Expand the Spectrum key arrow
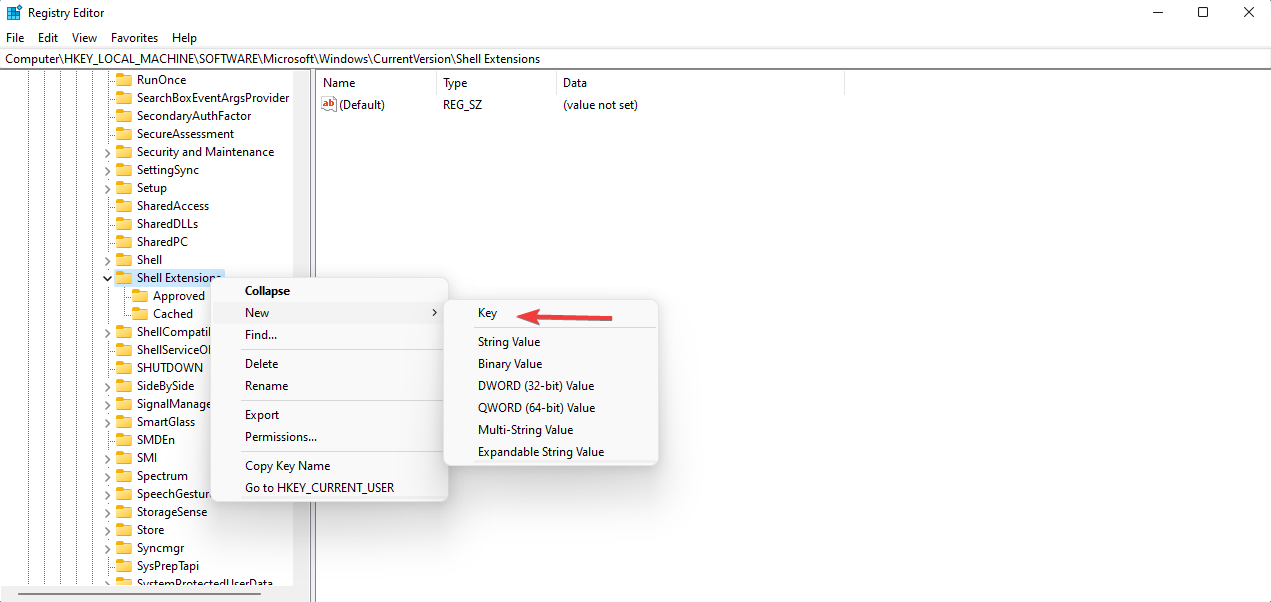The width and height of the screenshot is (1271, 602). (107, 476)
